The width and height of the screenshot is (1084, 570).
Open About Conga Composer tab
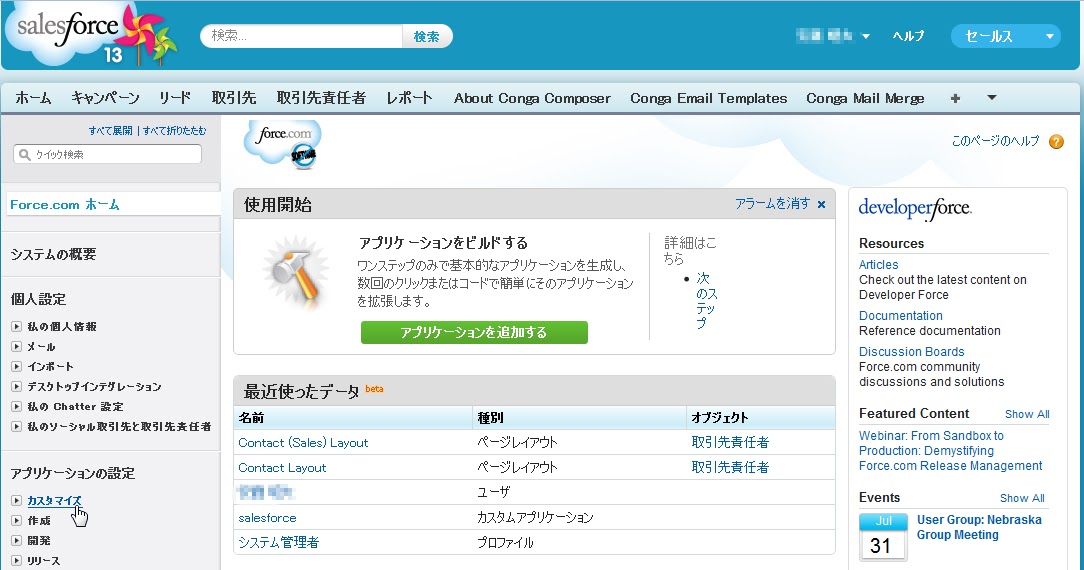click(532, 98)
